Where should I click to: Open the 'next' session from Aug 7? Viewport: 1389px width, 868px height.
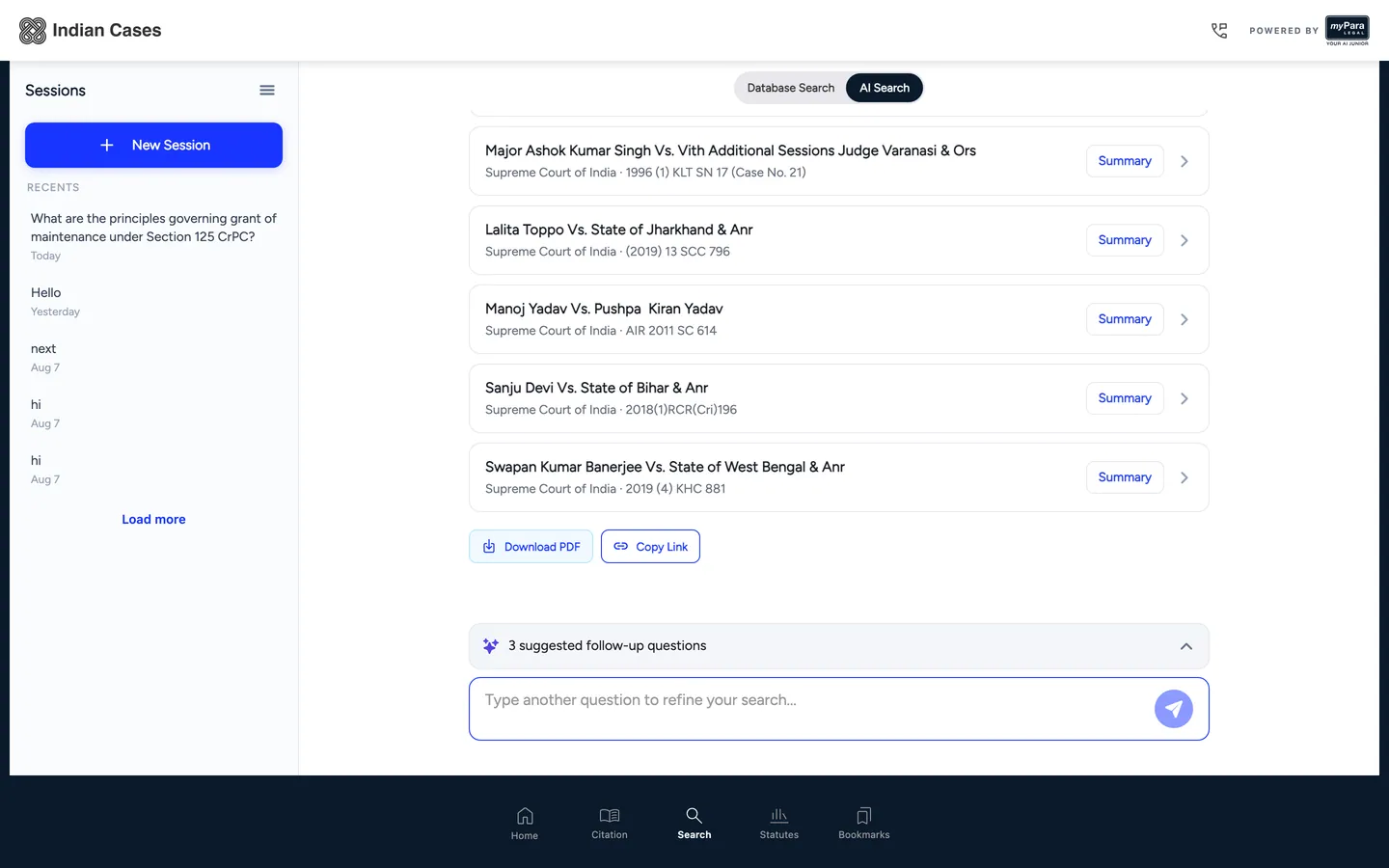[153, 357]
